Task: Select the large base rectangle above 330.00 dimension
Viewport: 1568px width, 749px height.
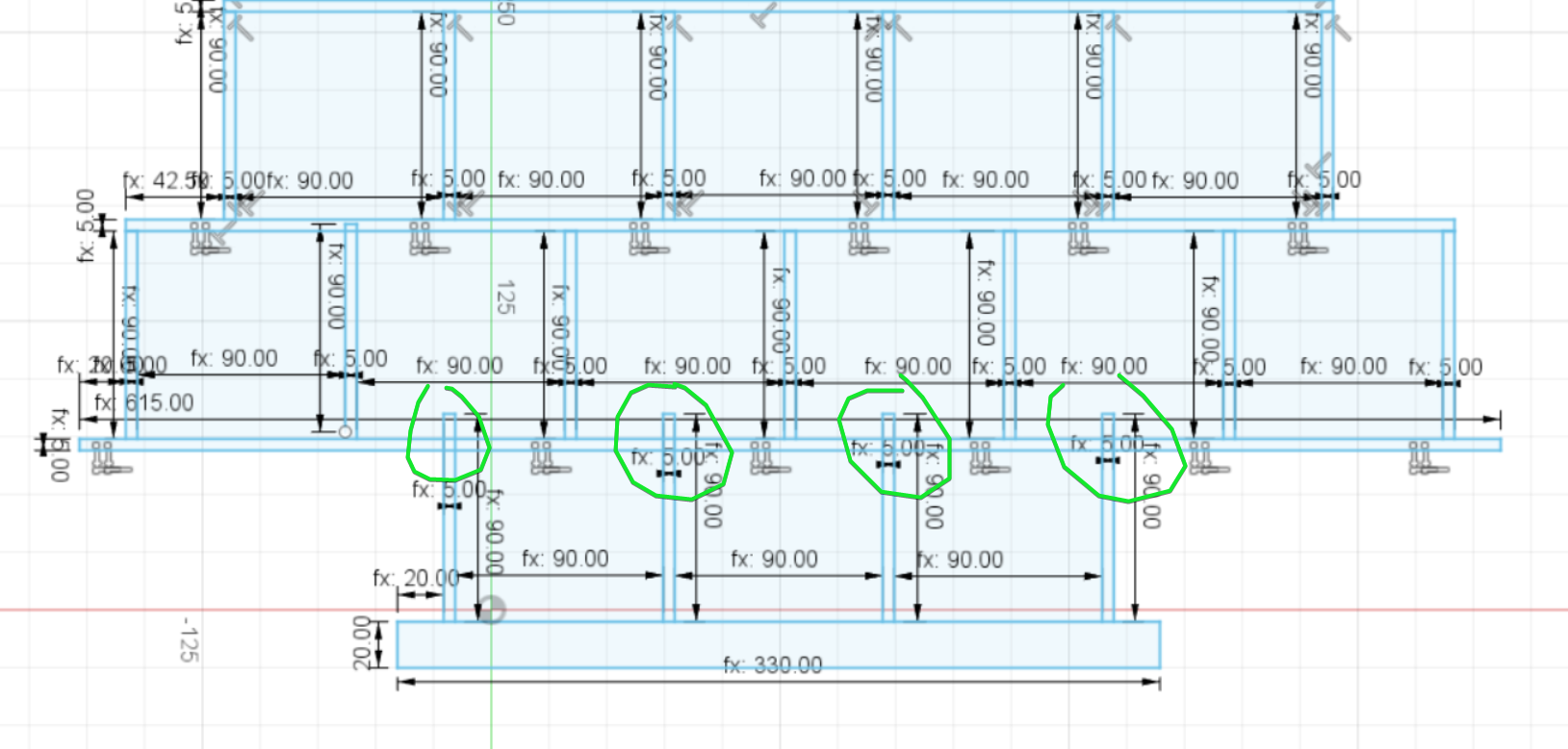Action: point(779,645)
